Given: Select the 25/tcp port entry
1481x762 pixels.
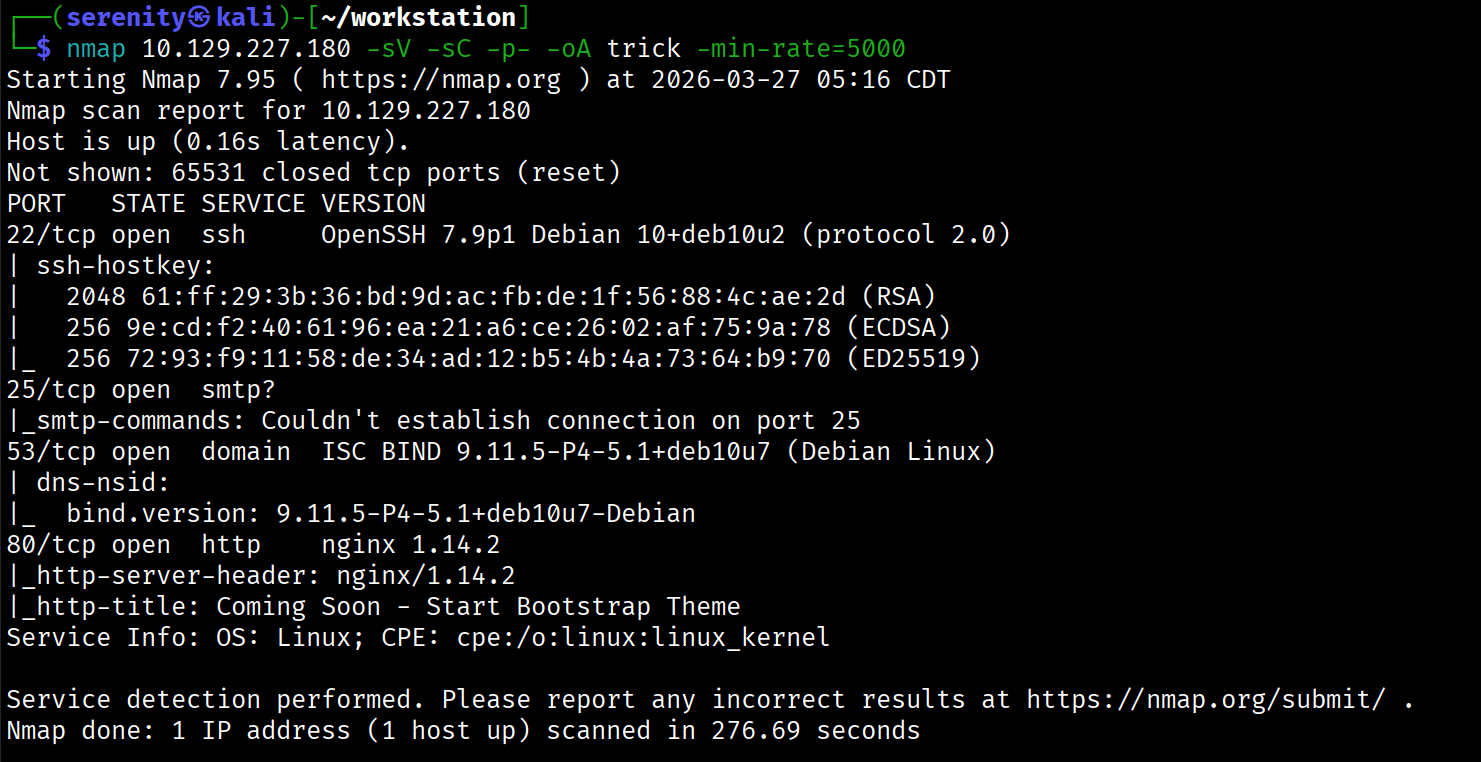Looking at the screenshot, I should coord(51,389).
